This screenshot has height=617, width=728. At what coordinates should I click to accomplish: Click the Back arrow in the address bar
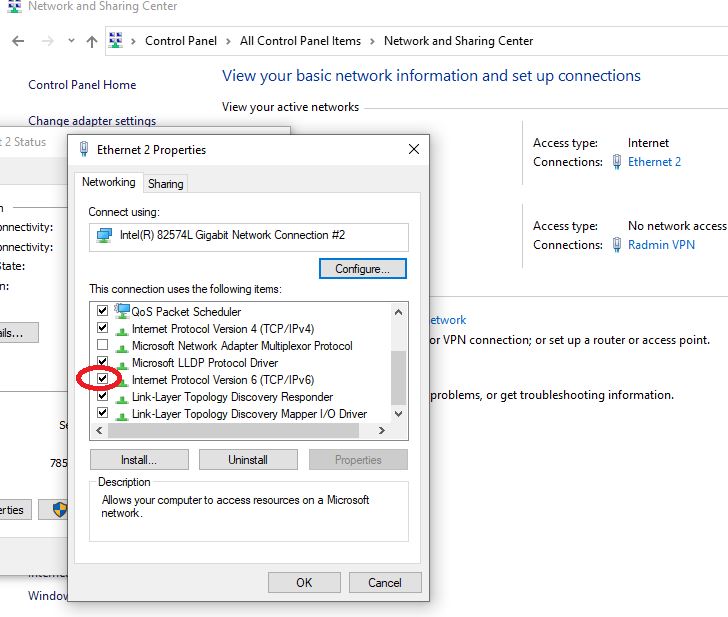tap(19, 41)
